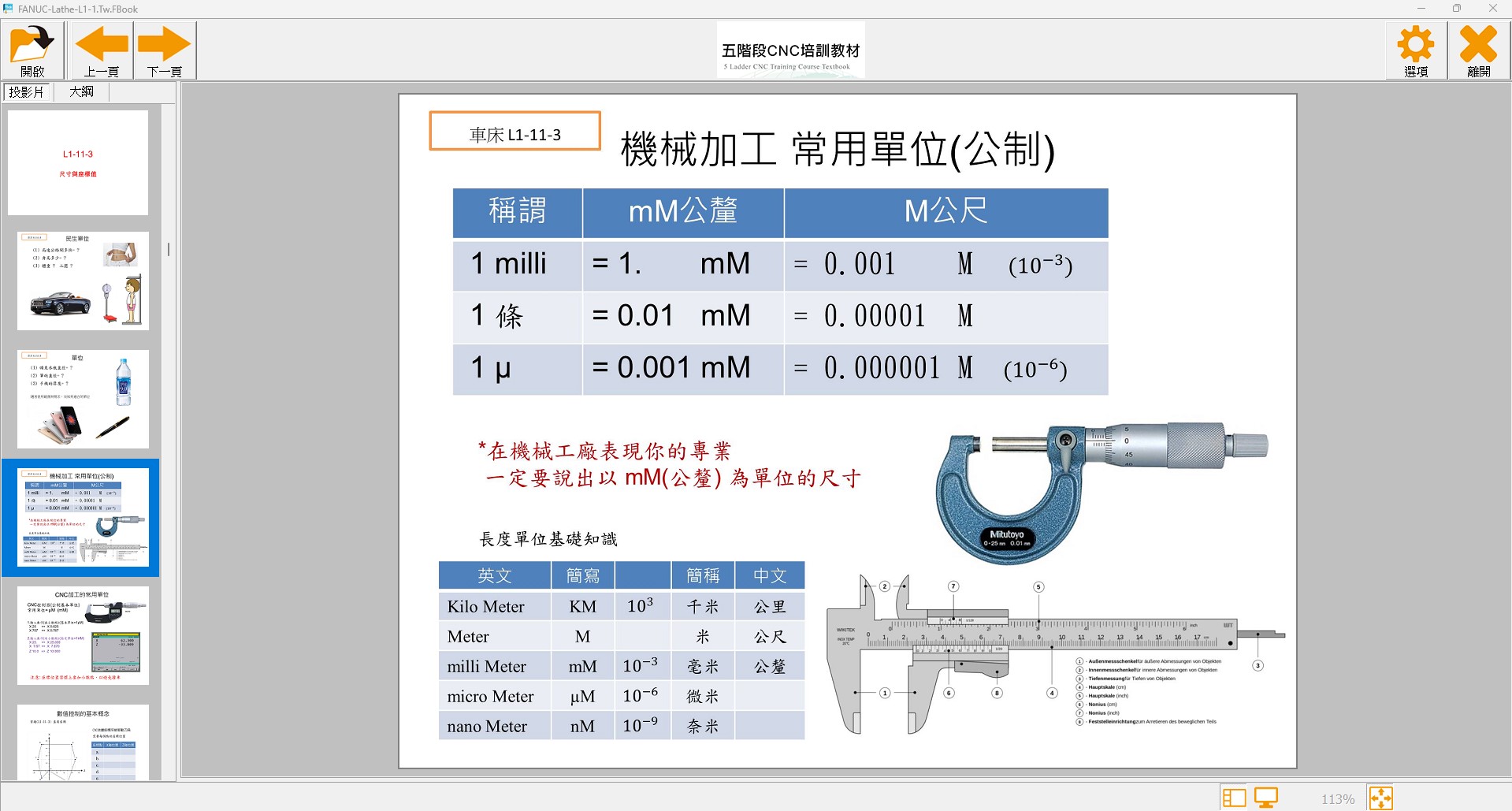This screenshot has height=811, width=1512.
Task: Select the CNC加工的常用單位 slide thumbnail
Action: 83,635
